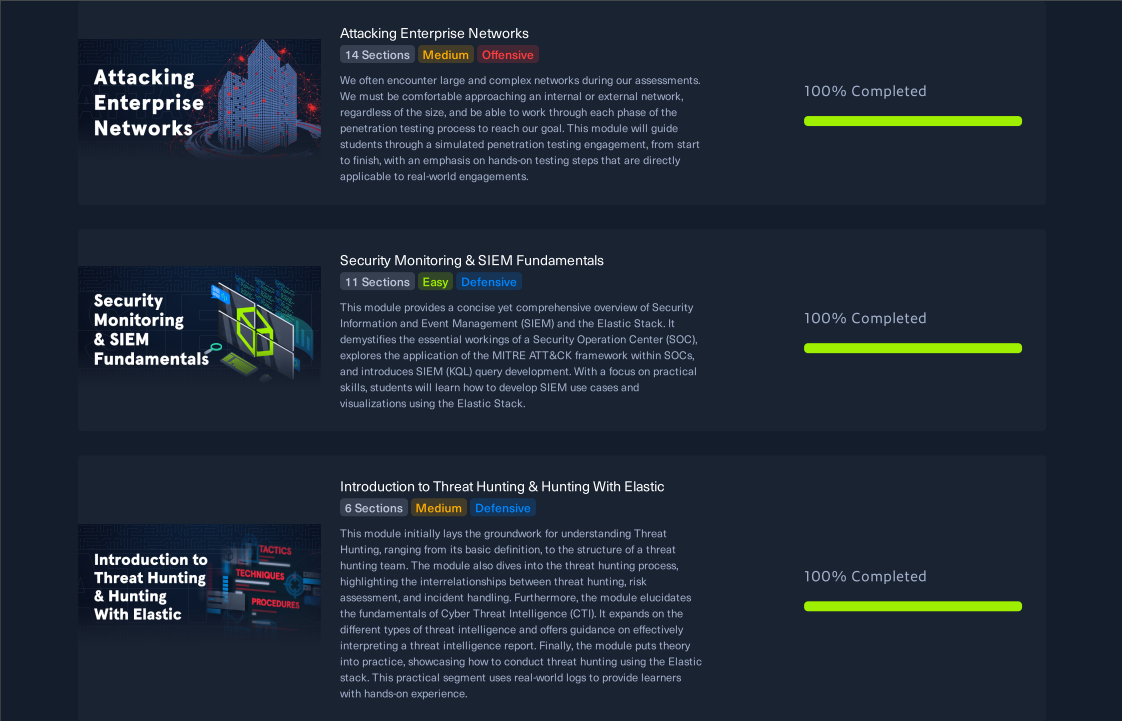Select the 11 Sections badge

click(x=377, y=282)
